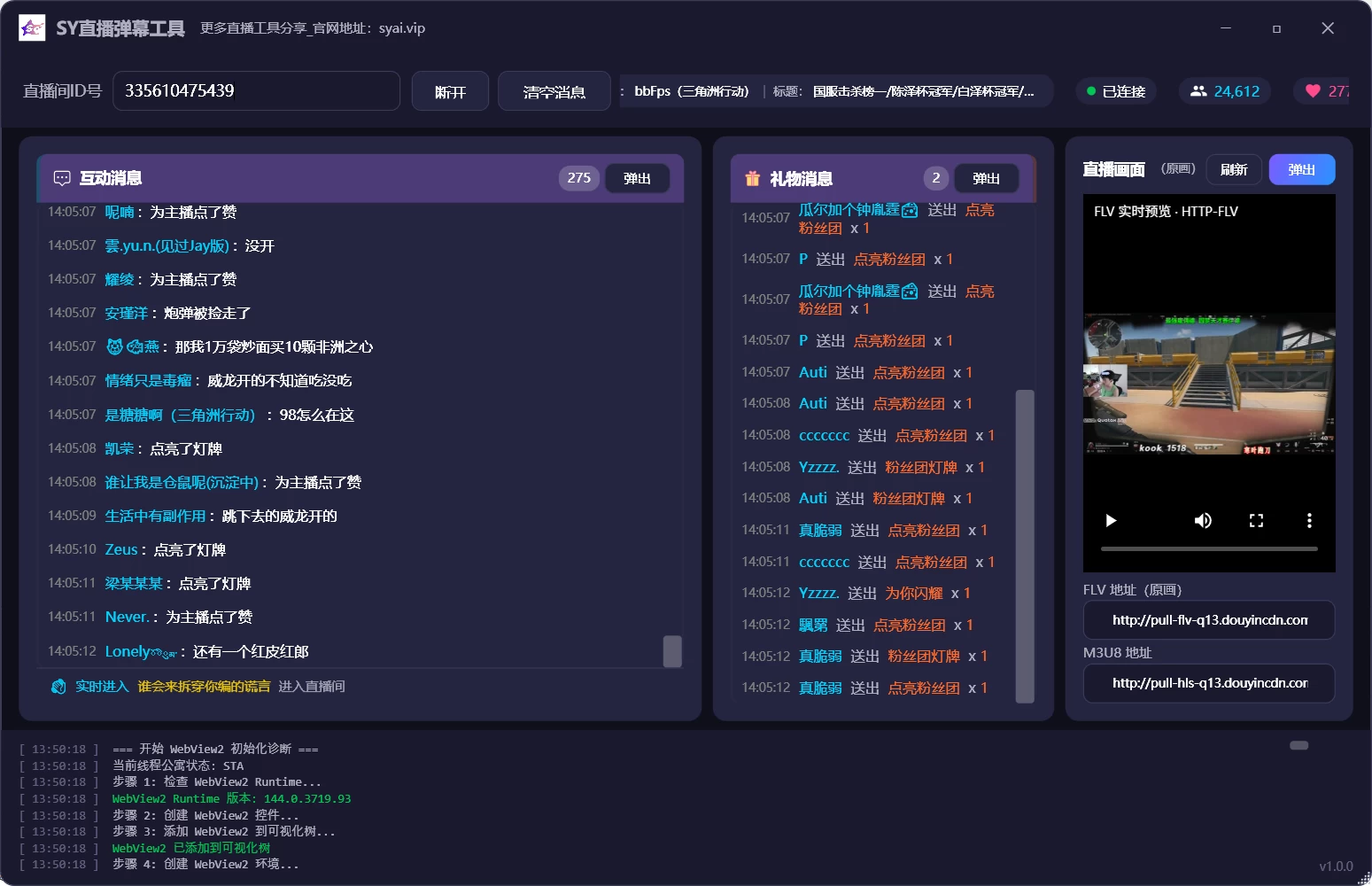1372x886 pixels.
Task: Click the SY app logo icon
Action: click(x=32, y=28)
